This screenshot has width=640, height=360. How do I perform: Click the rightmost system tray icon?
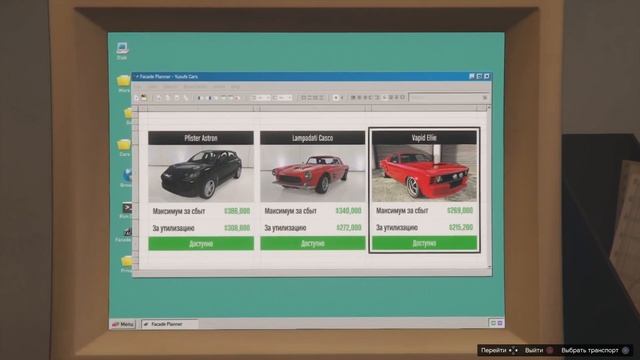(500, 323)
